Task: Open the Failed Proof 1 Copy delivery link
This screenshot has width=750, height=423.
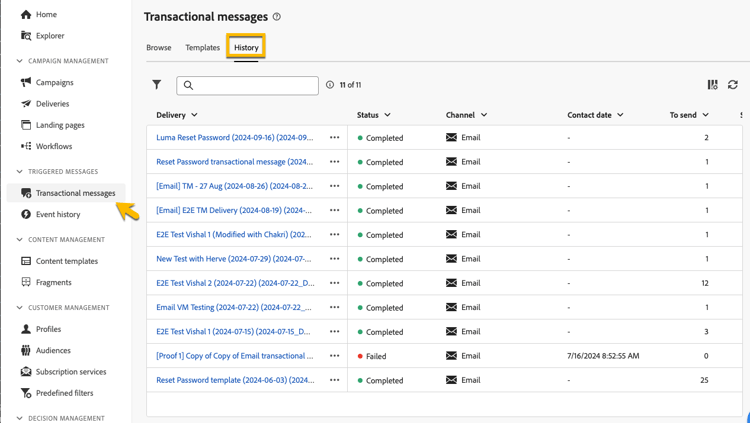Action: (234, 356)
